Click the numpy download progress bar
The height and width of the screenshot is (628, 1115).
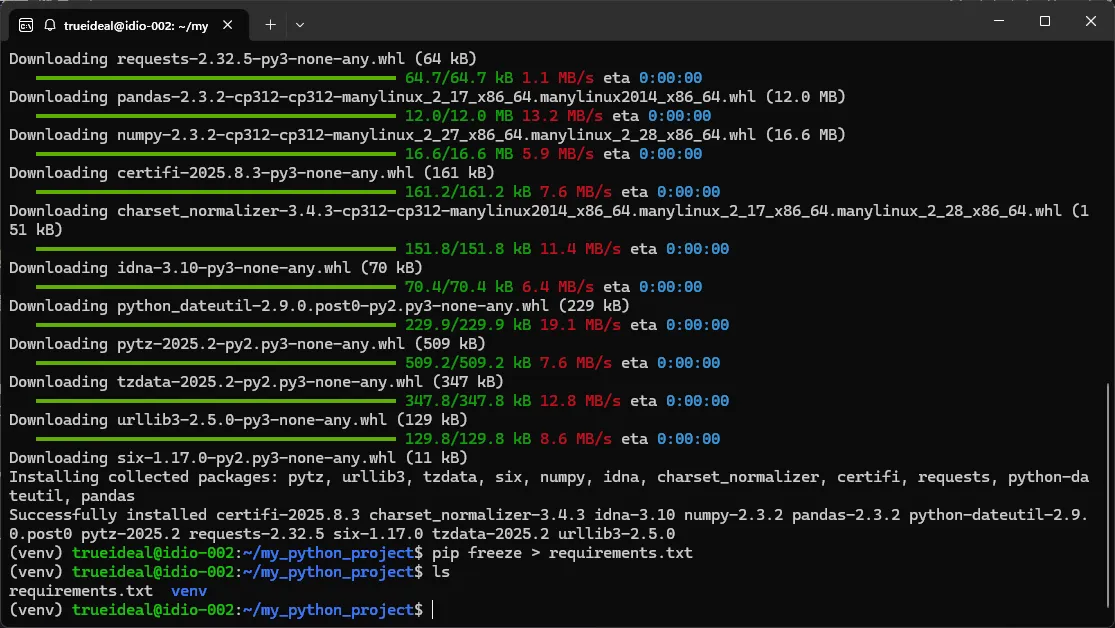click(x=215, y=154)
